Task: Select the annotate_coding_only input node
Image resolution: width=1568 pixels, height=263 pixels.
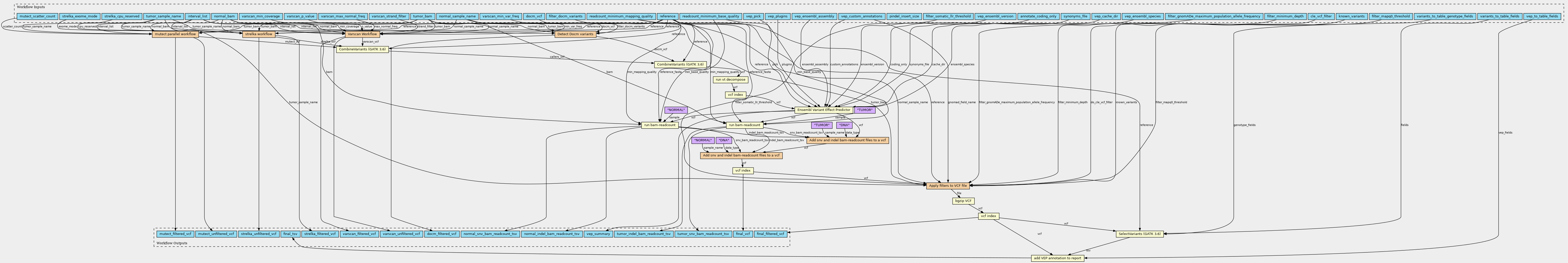Action: pyautogui.click(x=1039, y=16)
